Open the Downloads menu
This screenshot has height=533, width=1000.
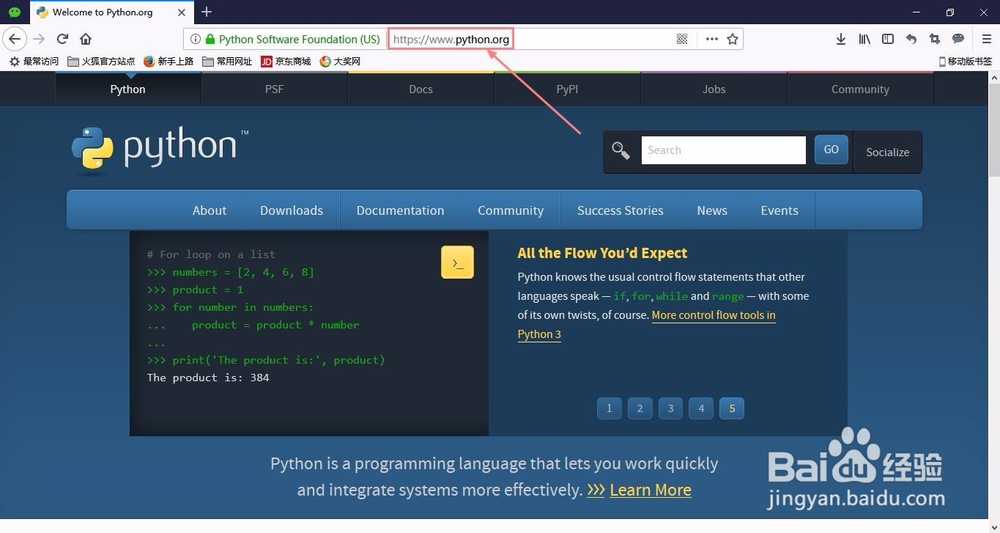(291, 210)
